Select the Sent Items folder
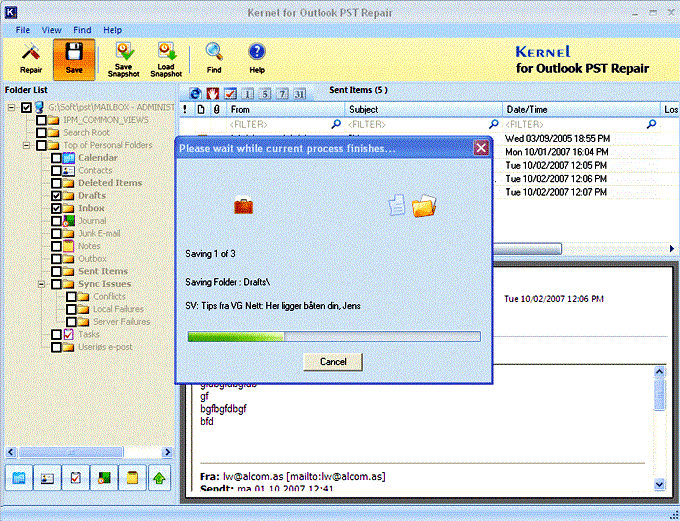The image size is (680, 521). pyautogui.click(x=103, y=271)
